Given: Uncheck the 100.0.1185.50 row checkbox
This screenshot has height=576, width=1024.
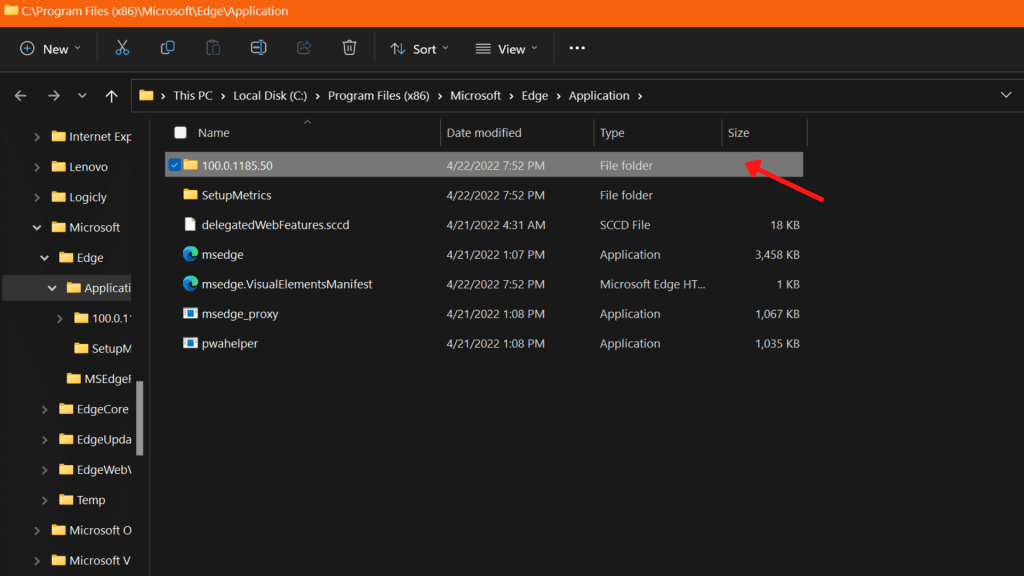Looking at the screenshot, I should [174, 165].
